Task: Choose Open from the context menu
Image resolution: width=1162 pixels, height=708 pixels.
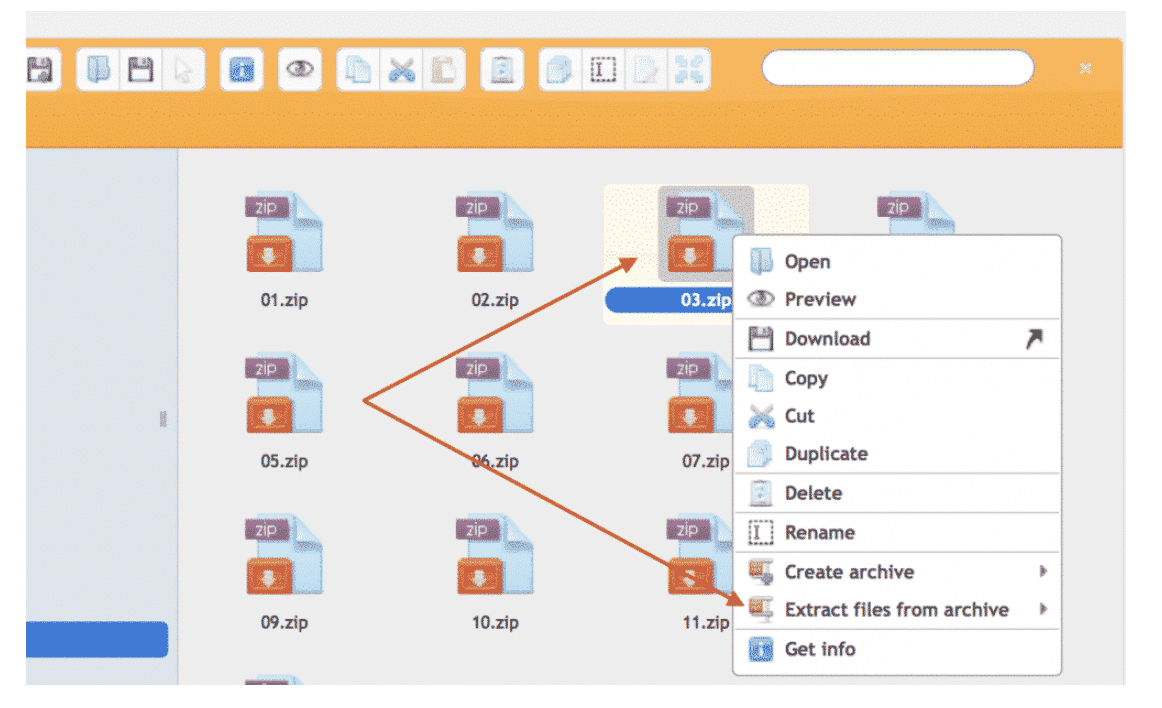Action: point(897,262)
